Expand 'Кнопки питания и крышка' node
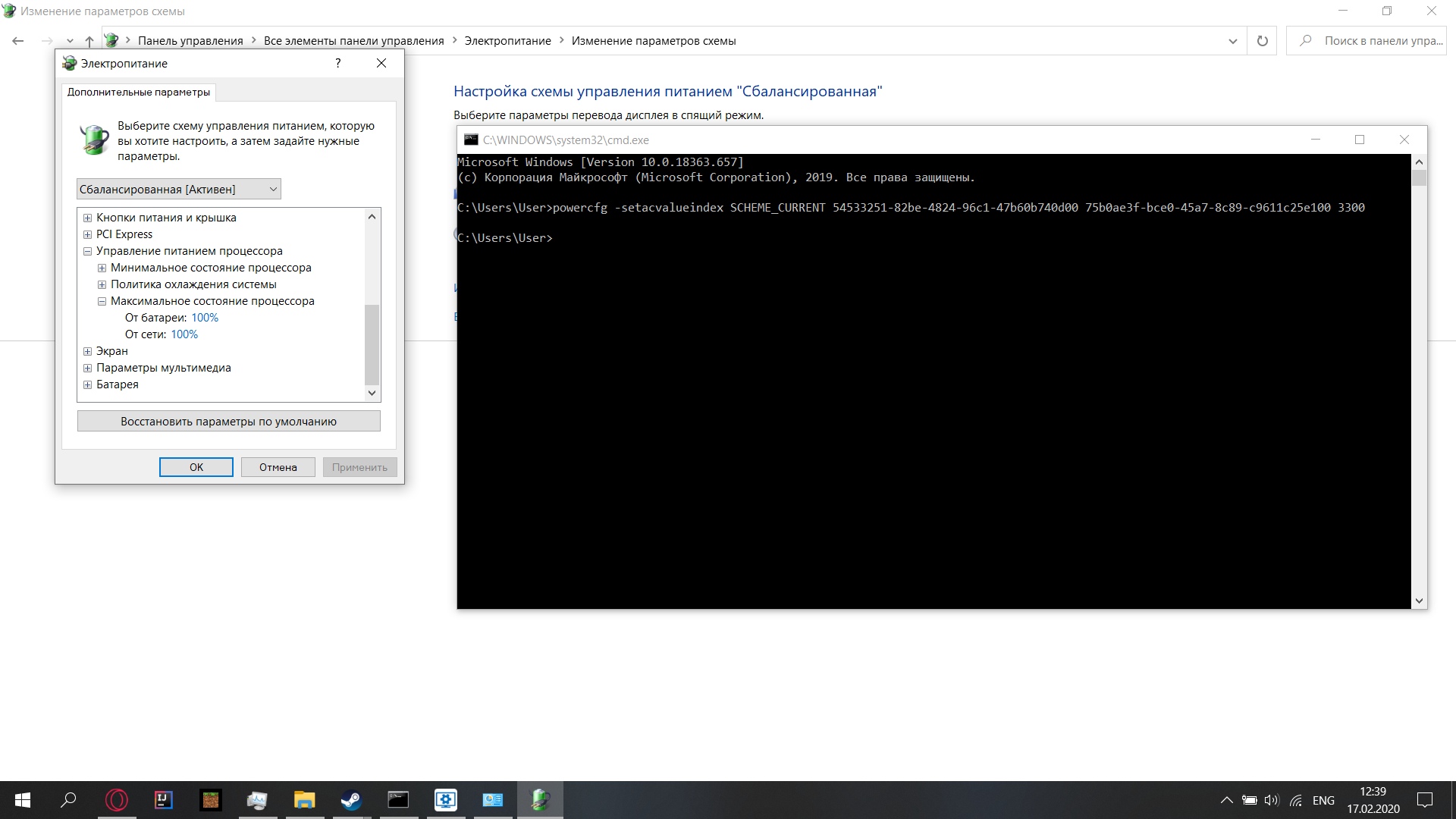This screenshot has height=819, width=1456. [87, 218]
